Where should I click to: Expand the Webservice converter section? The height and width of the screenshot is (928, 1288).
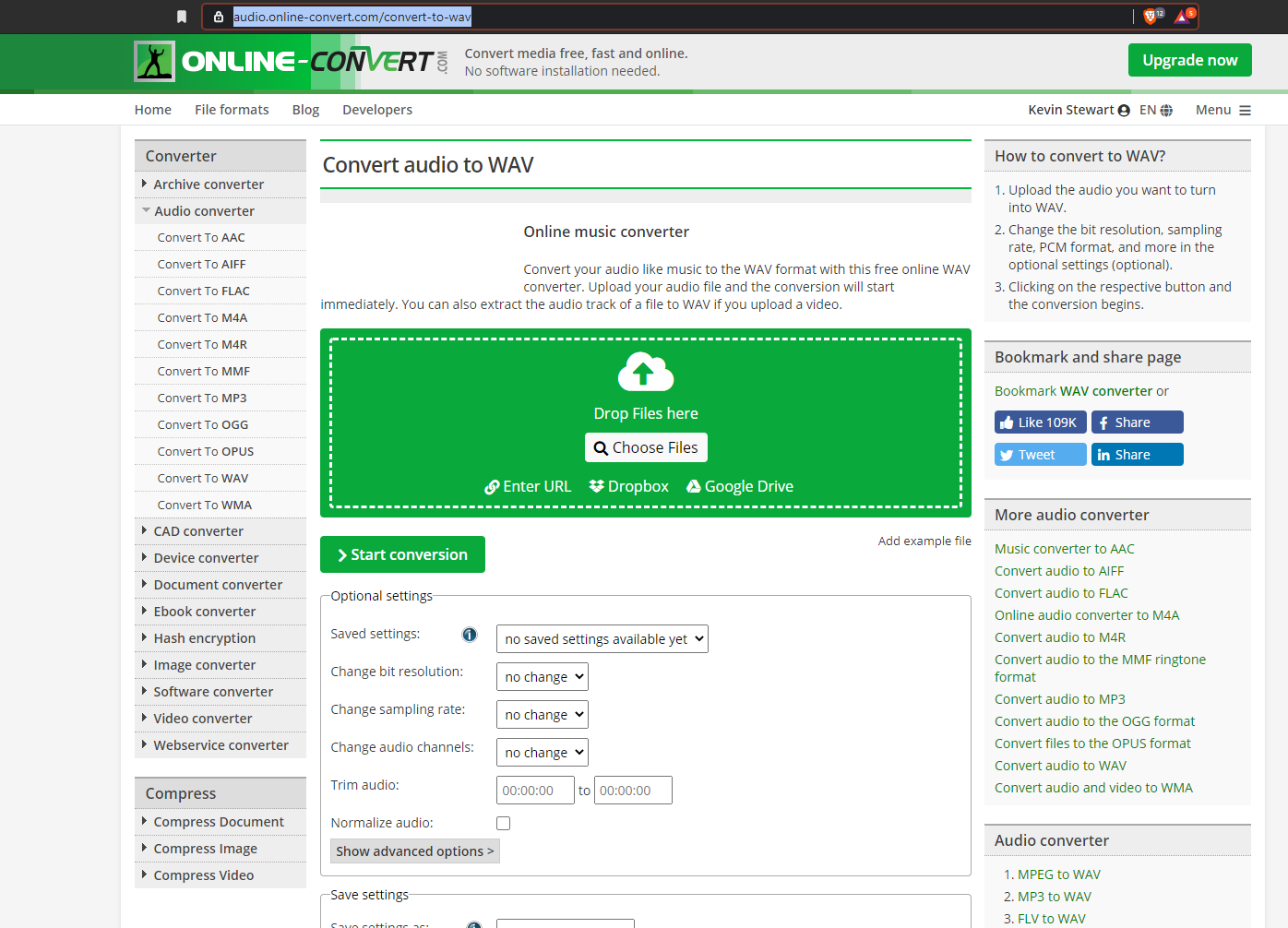(x=221, y=745)
